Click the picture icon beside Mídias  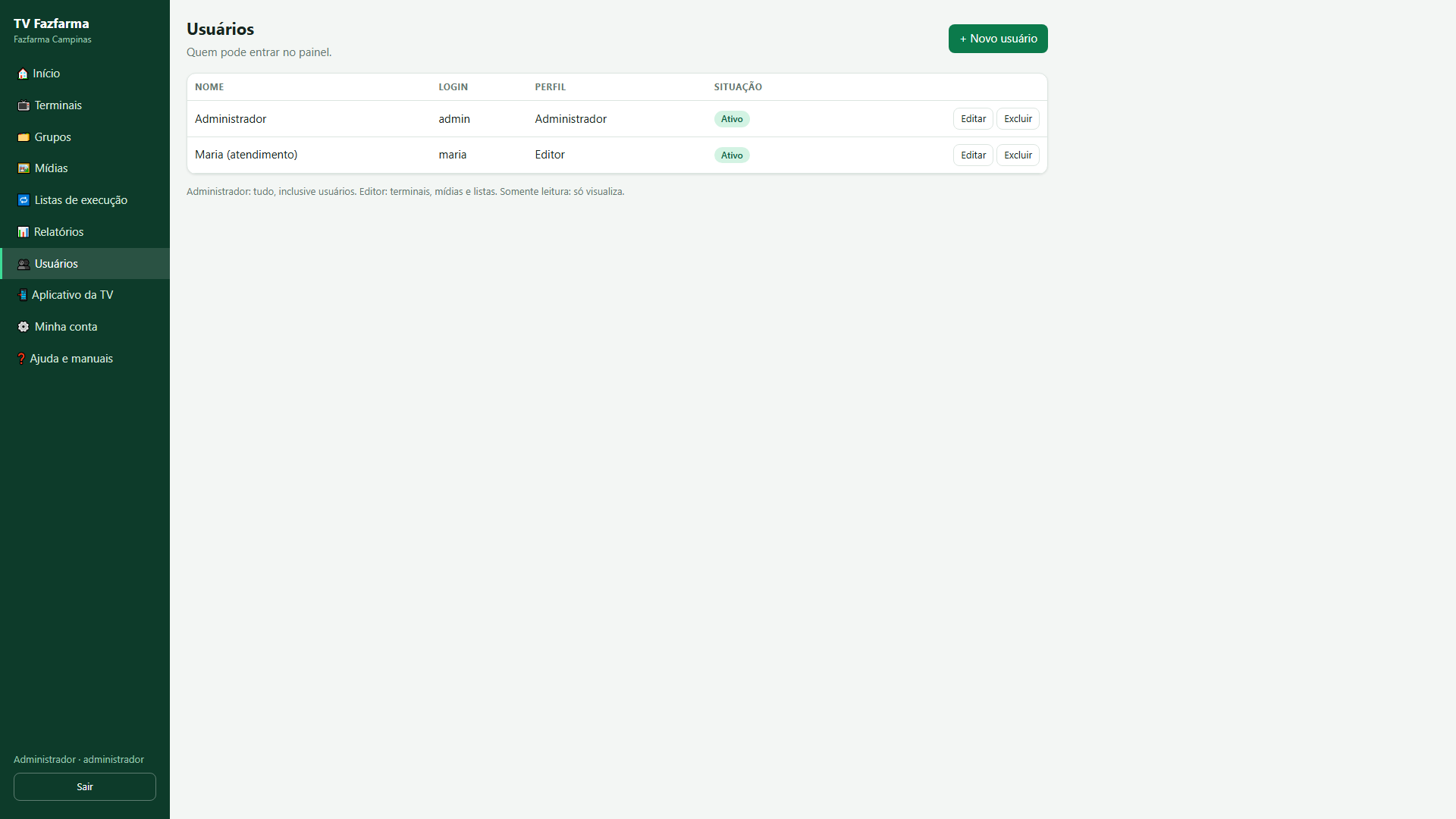pos(24,168)
